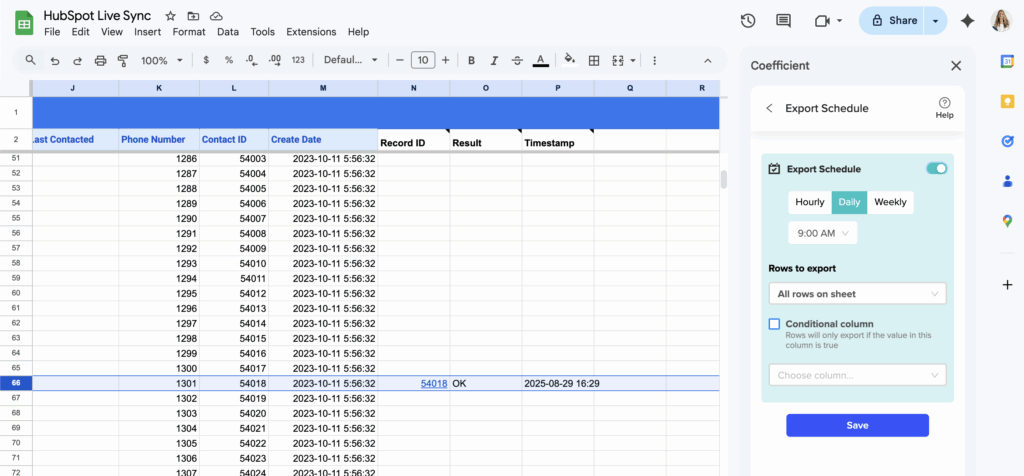Image resolution: width=1024 pixels, height=476 pixels.
Task: Undo the last action
Action: 55,61
